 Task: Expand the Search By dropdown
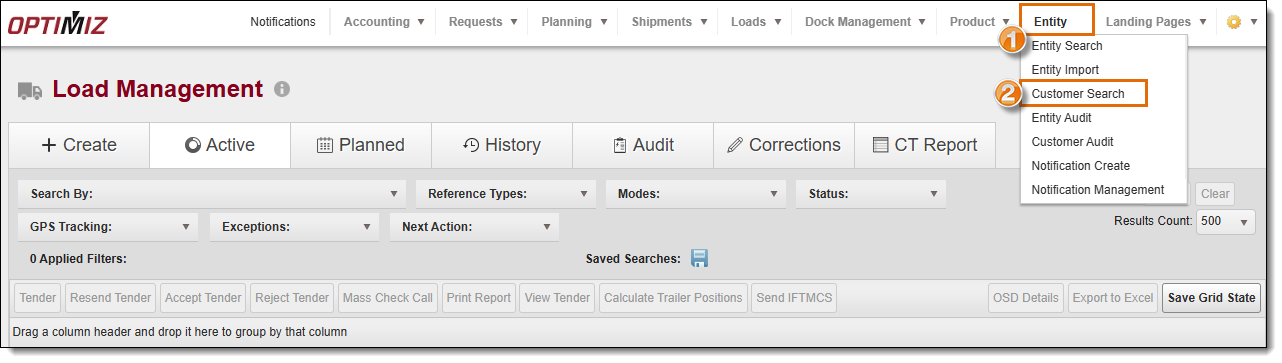click(212, 194)
